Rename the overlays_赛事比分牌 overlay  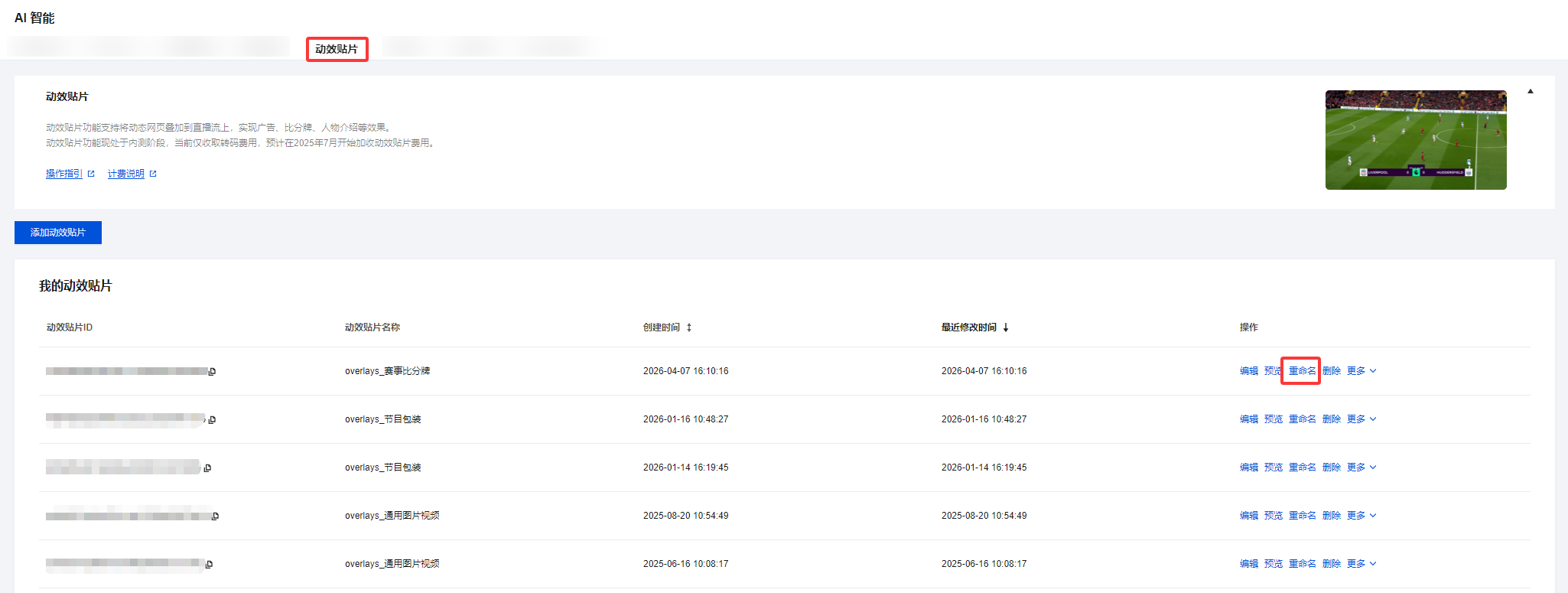tap(1303, 371)
